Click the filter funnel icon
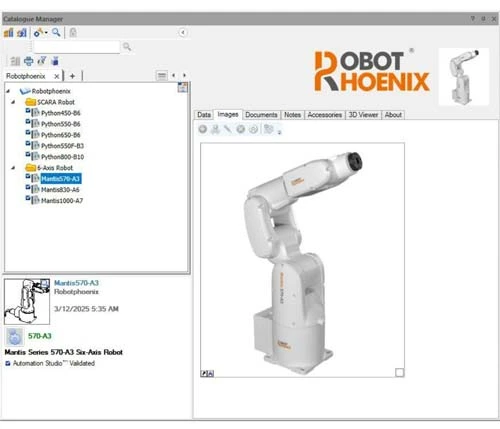Image resolution: width=500 pixels, height=429 pixels. pyautogui.click(x=42, y=61)
